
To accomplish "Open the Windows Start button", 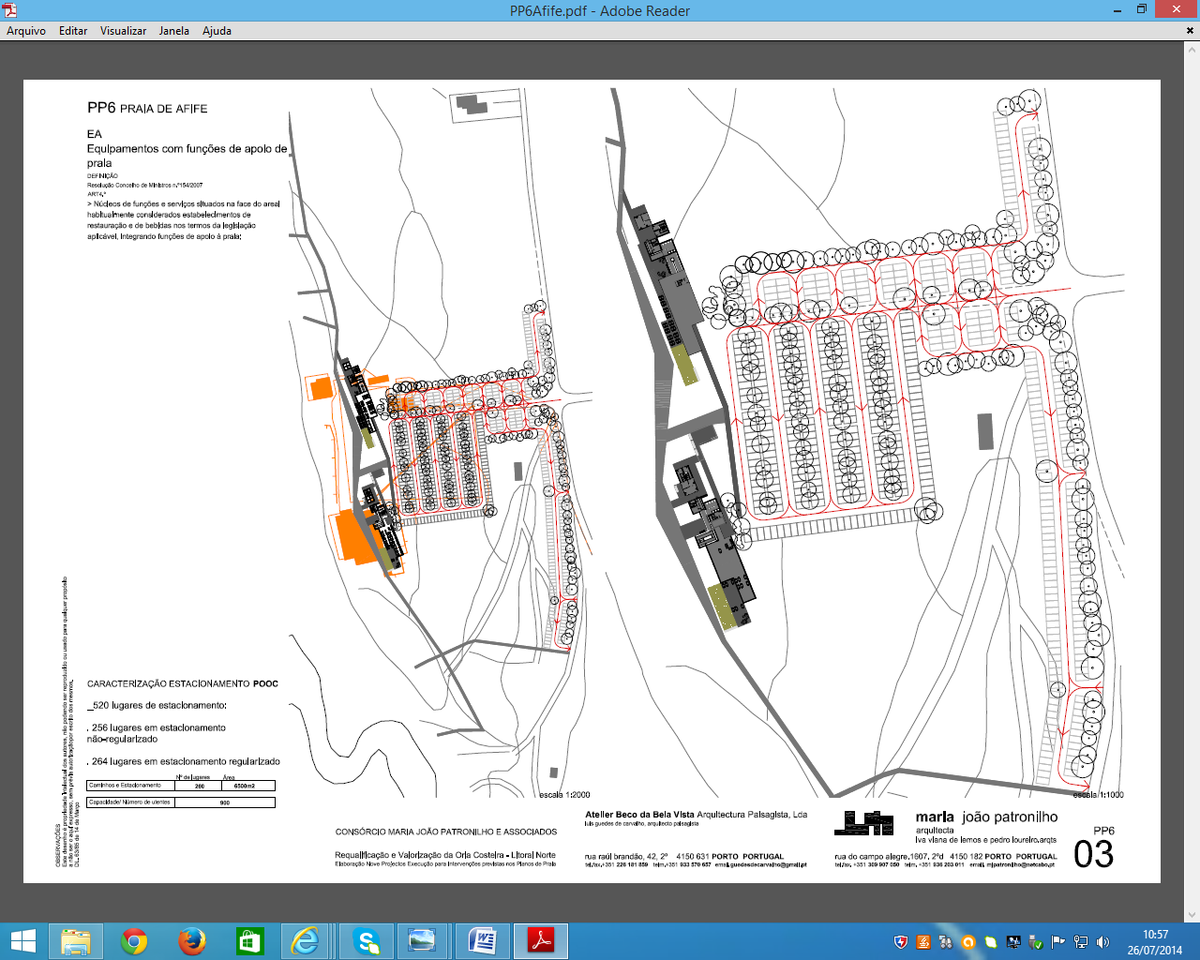I will click(23, 941).
